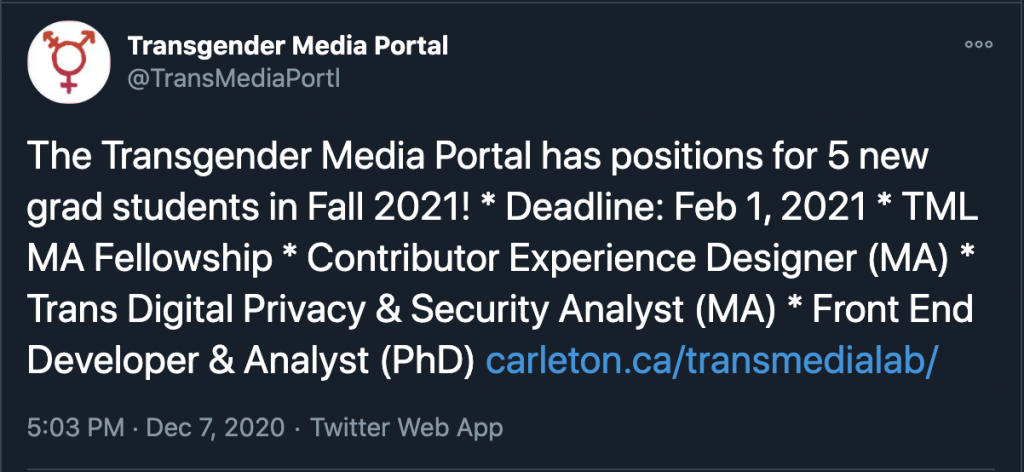
Task: Click the 'Security Analyst (MA)' phrase
Action: point(593,310)
